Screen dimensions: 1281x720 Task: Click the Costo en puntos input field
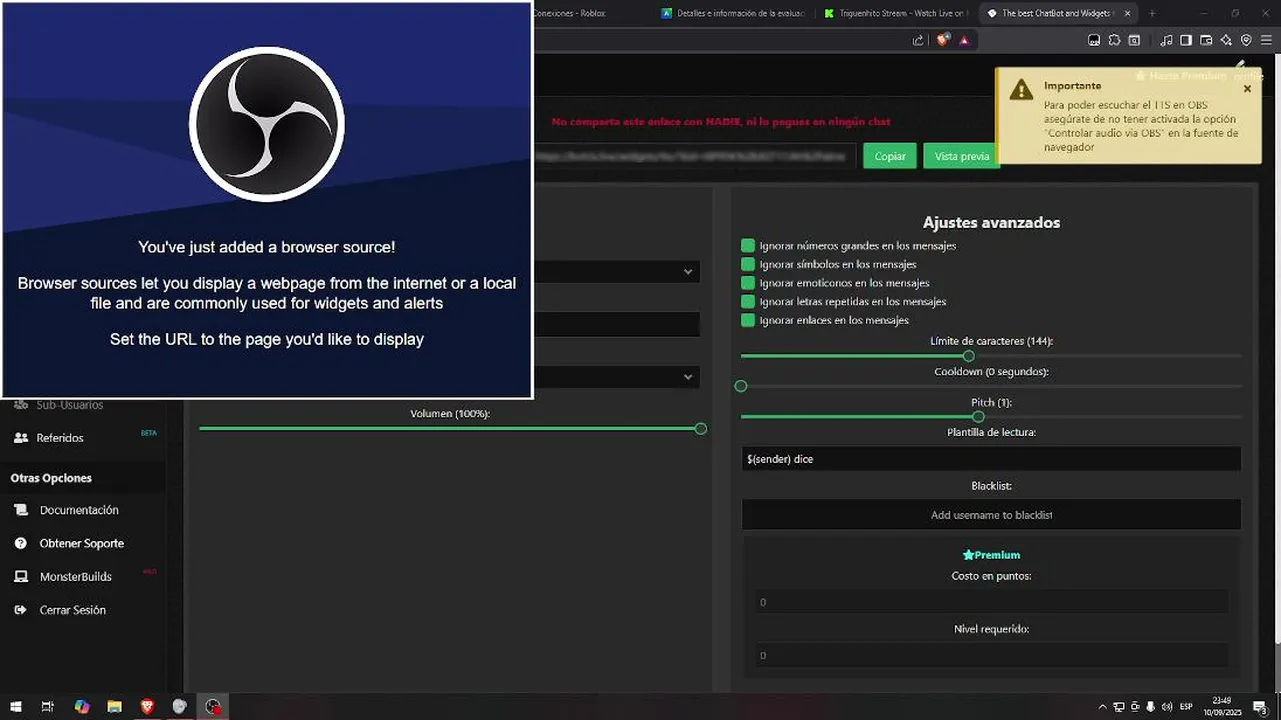coord(991,602)
